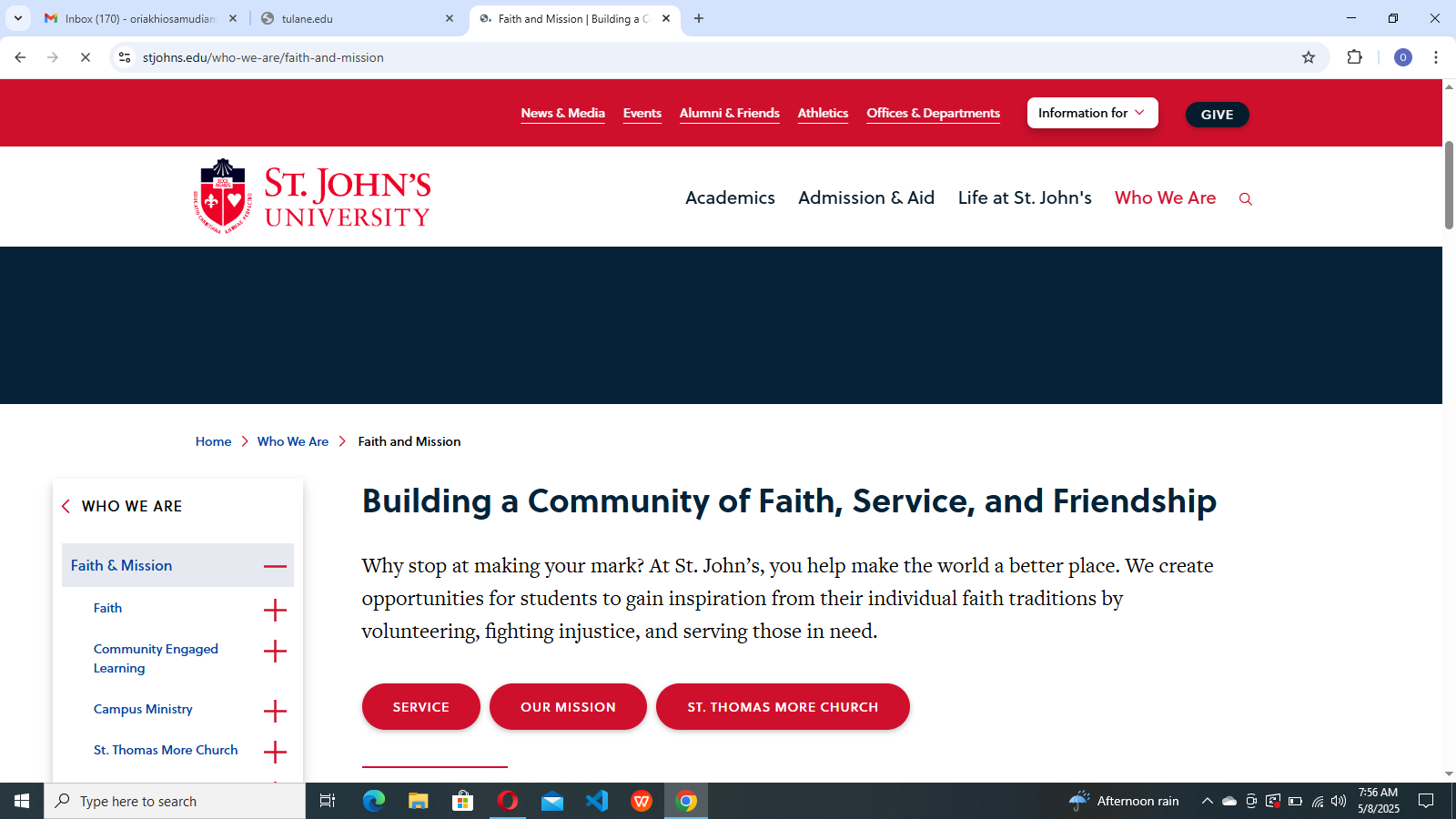Go to Home breadcrumb
This screenshot has height=819, width=1456.
(x=213, y=441)
